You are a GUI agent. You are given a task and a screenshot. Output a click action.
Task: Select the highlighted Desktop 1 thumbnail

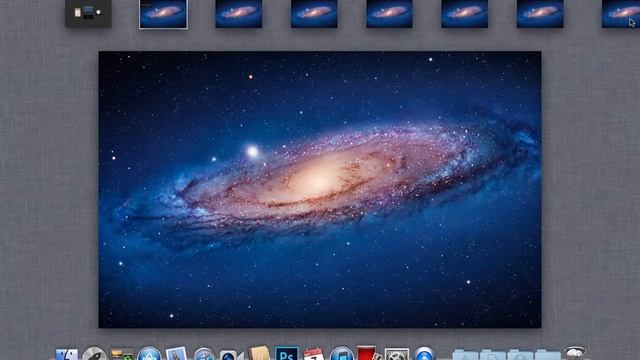(163, 14)
